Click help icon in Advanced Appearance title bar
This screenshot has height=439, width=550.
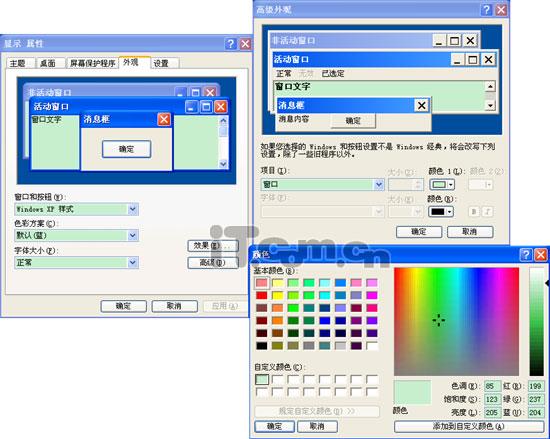486,9
